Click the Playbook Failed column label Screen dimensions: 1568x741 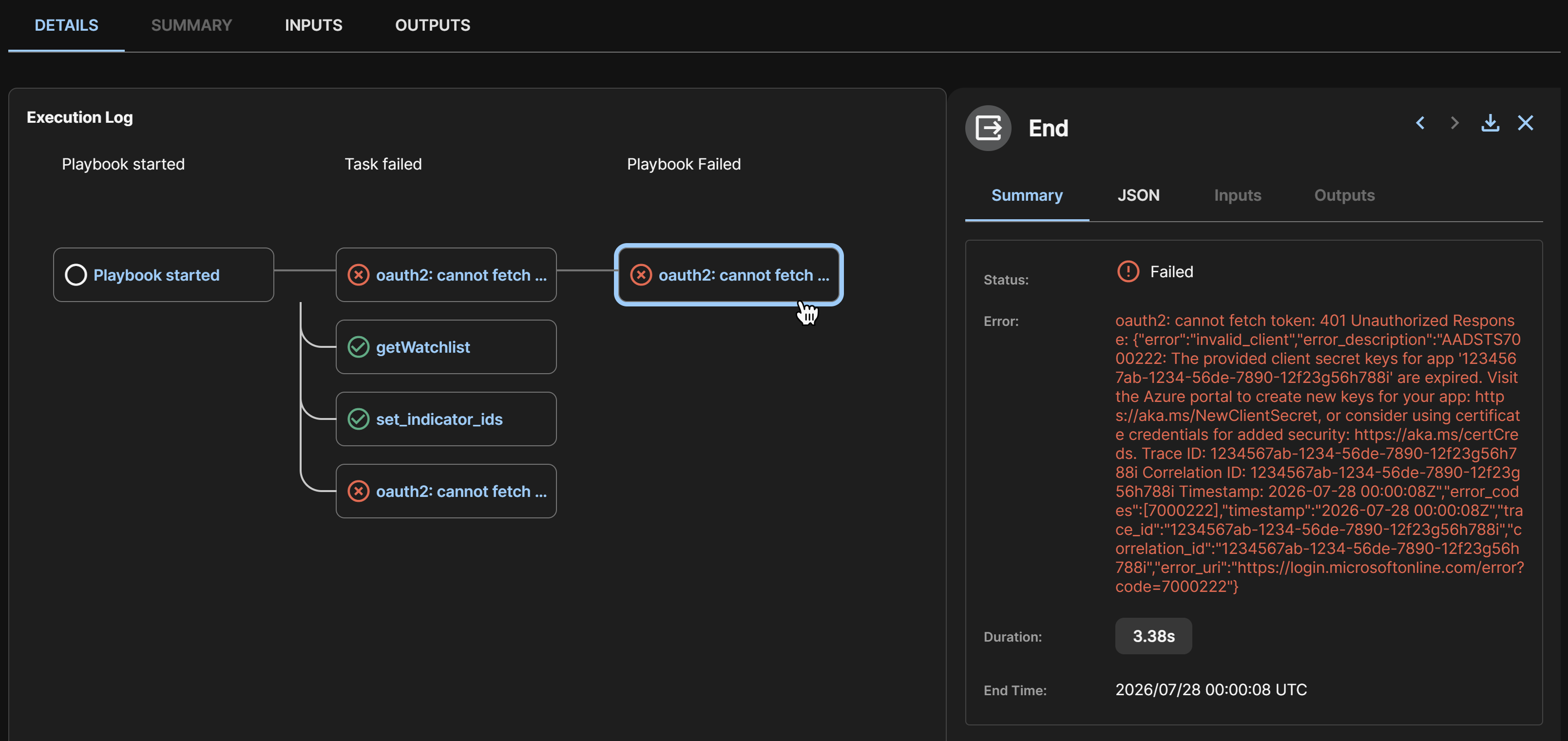(684, 164)
